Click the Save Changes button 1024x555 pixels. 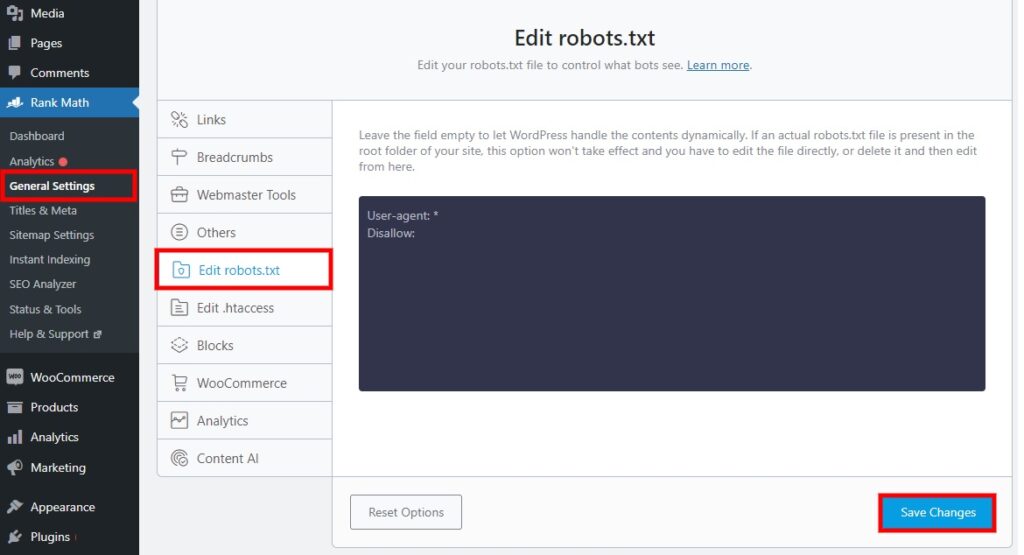937,513
